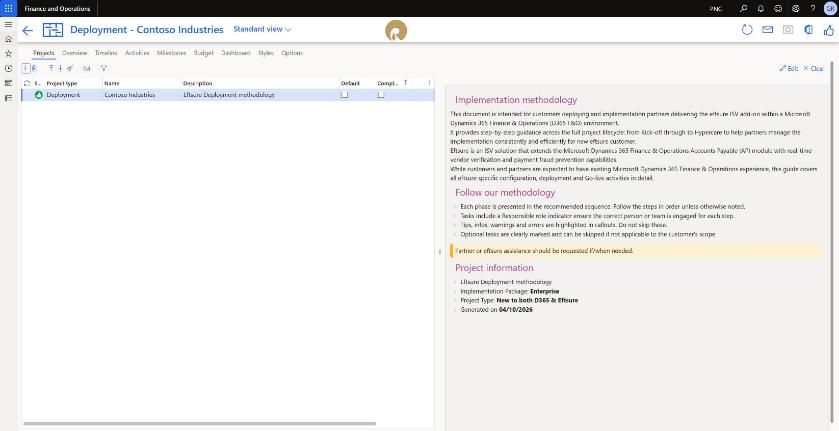
Task: Open grid column options three-dot menu
Action: click(429, 83)
